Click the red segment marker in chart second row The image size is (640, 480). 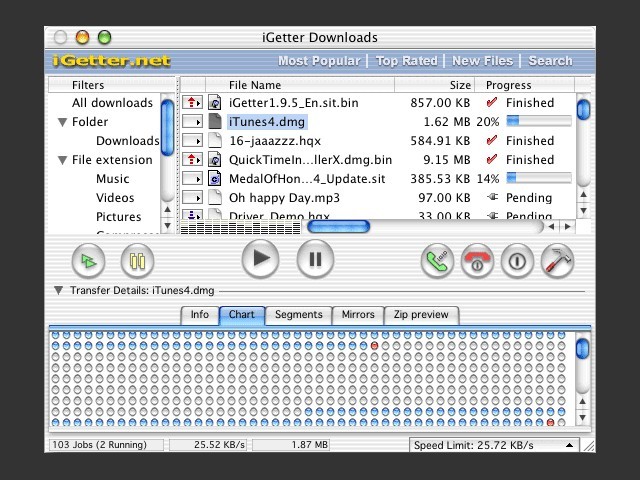[374, 346]
